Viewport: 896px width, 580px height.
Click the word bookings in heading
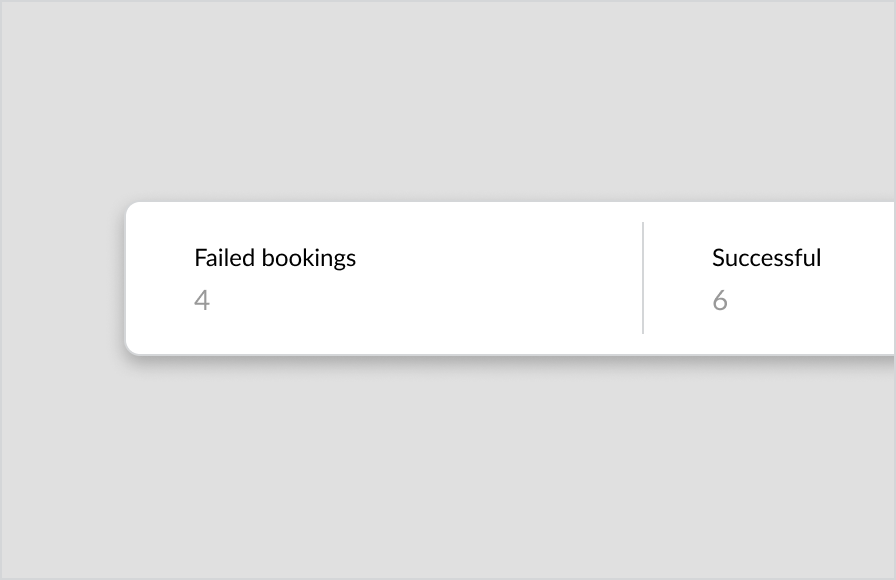point(309,258)
